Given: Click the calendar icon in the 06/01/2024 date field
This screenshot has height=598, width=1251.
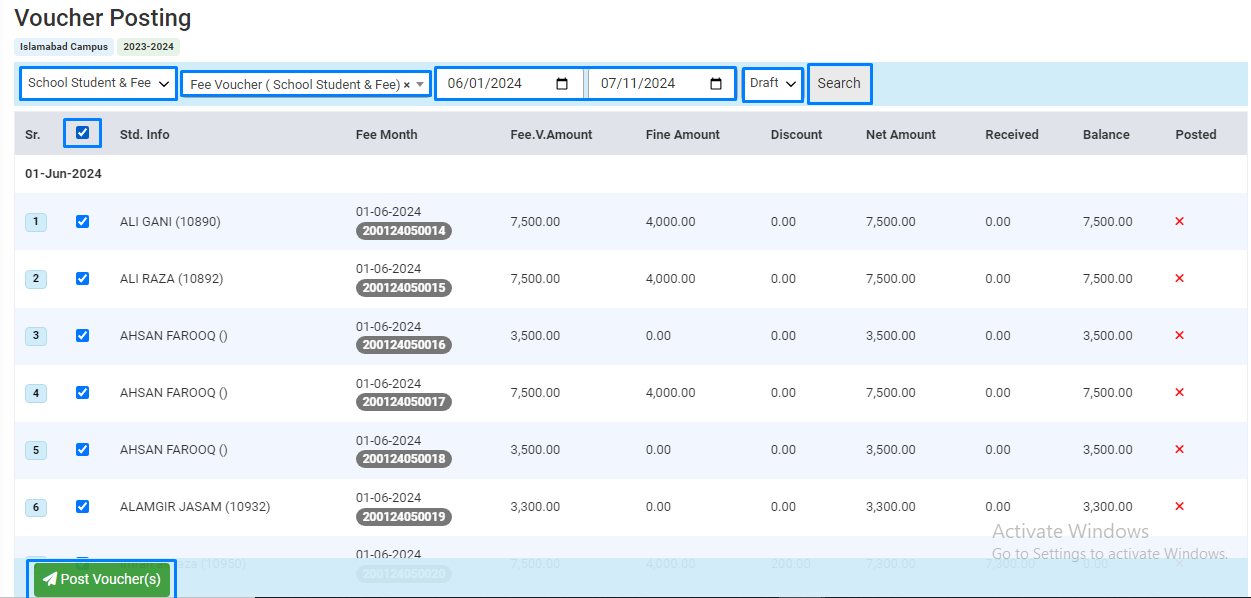Looking at the screenshot, I should click(562, 84).
